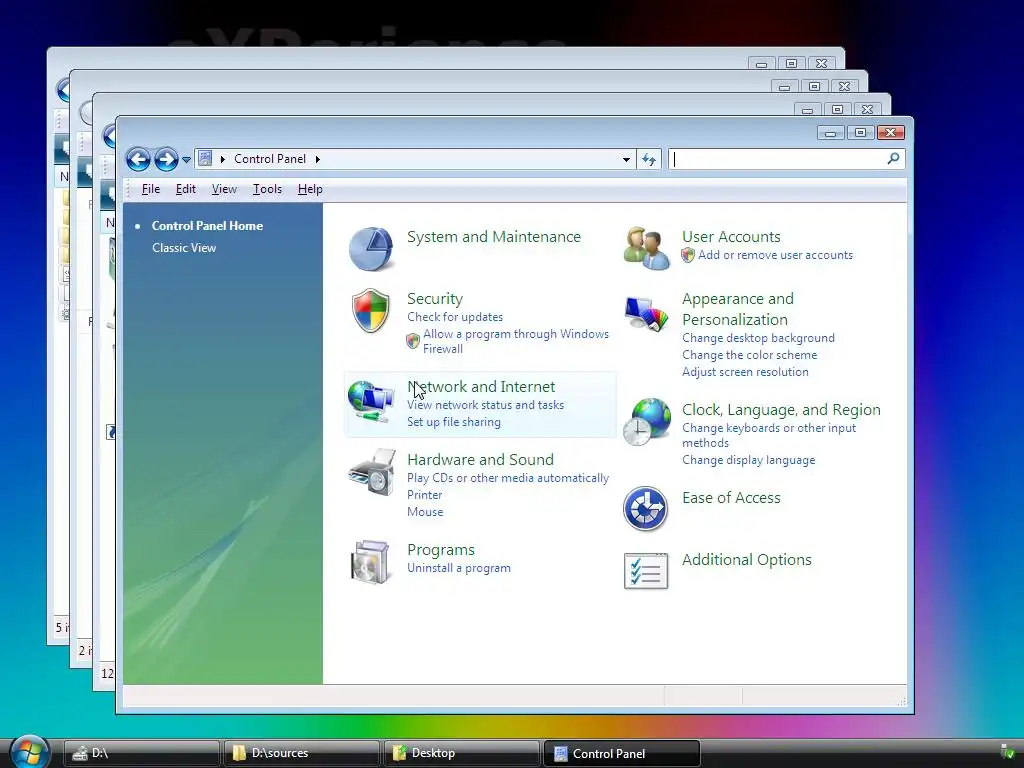Image resolution: width=1024 pixels, height=768 pixels.
Task: Click Change display language
Action: pyautogui.click(x=748, y=460)
